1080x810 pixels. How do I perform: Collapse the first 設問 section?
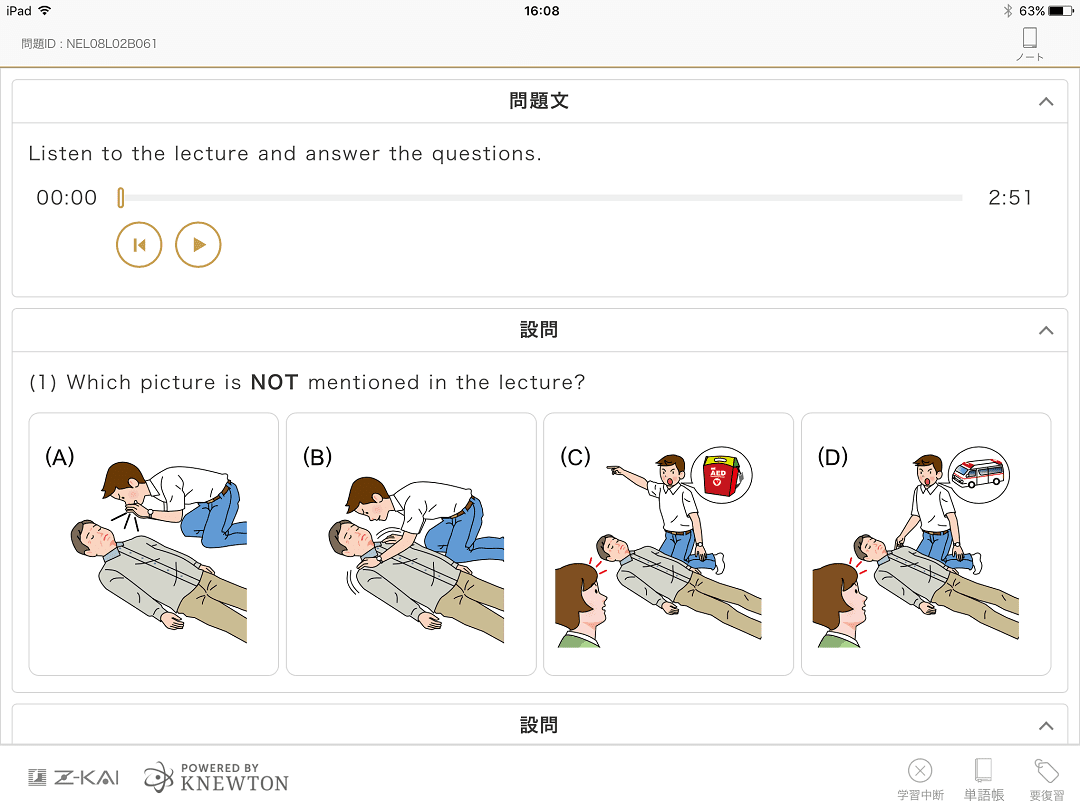coord(1046,331)
